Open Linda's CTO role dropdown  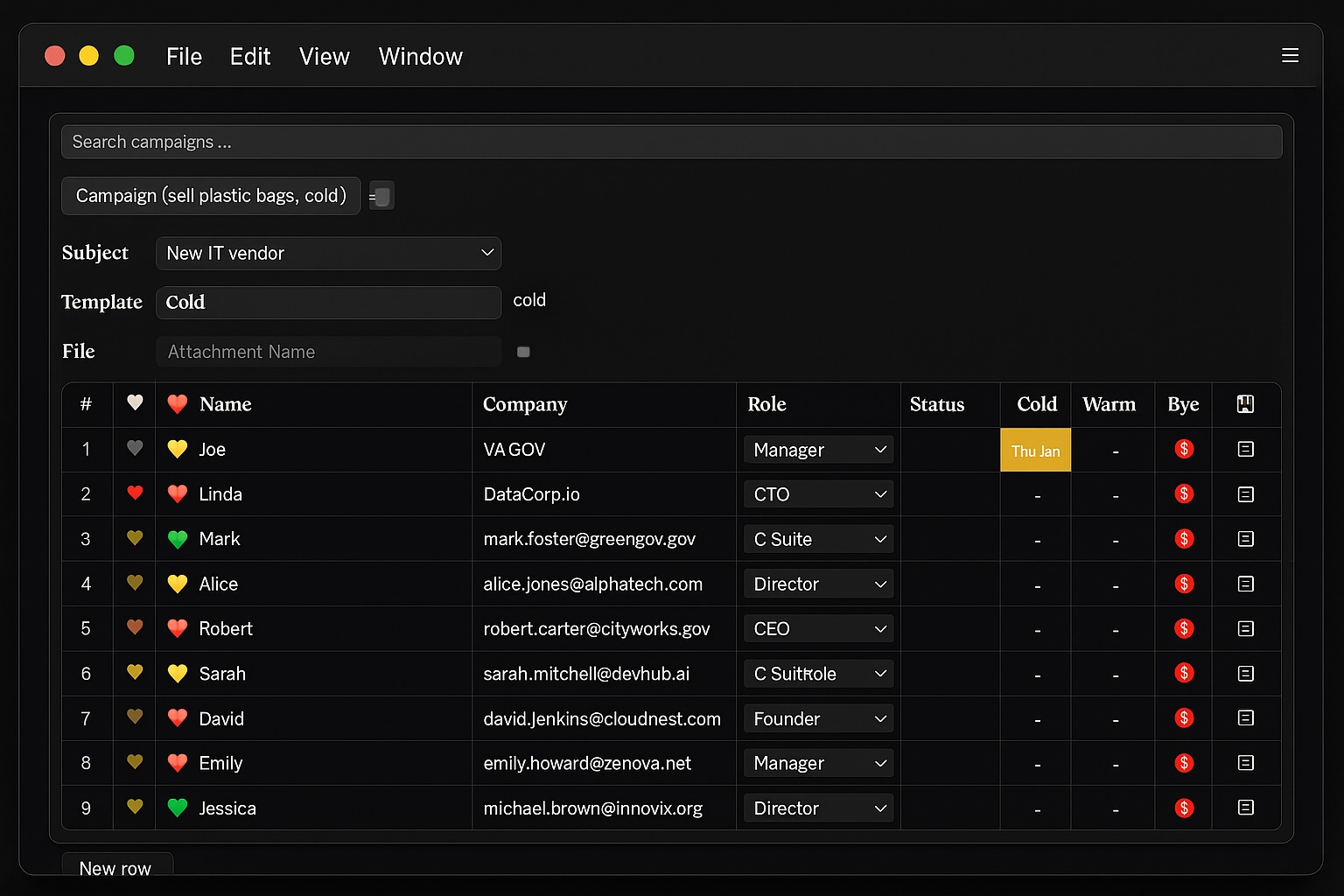(x=818, y=494)
